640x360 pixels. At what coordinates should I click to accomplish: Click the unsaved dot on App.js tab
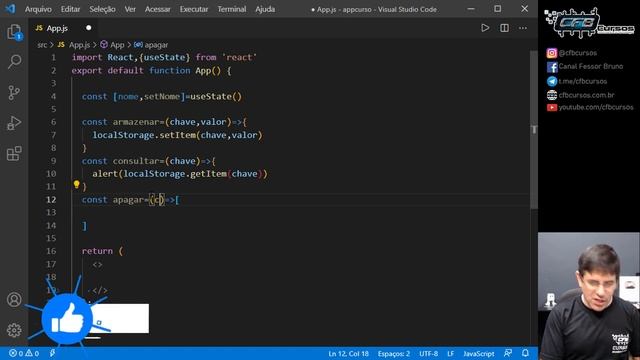(89, 28)
